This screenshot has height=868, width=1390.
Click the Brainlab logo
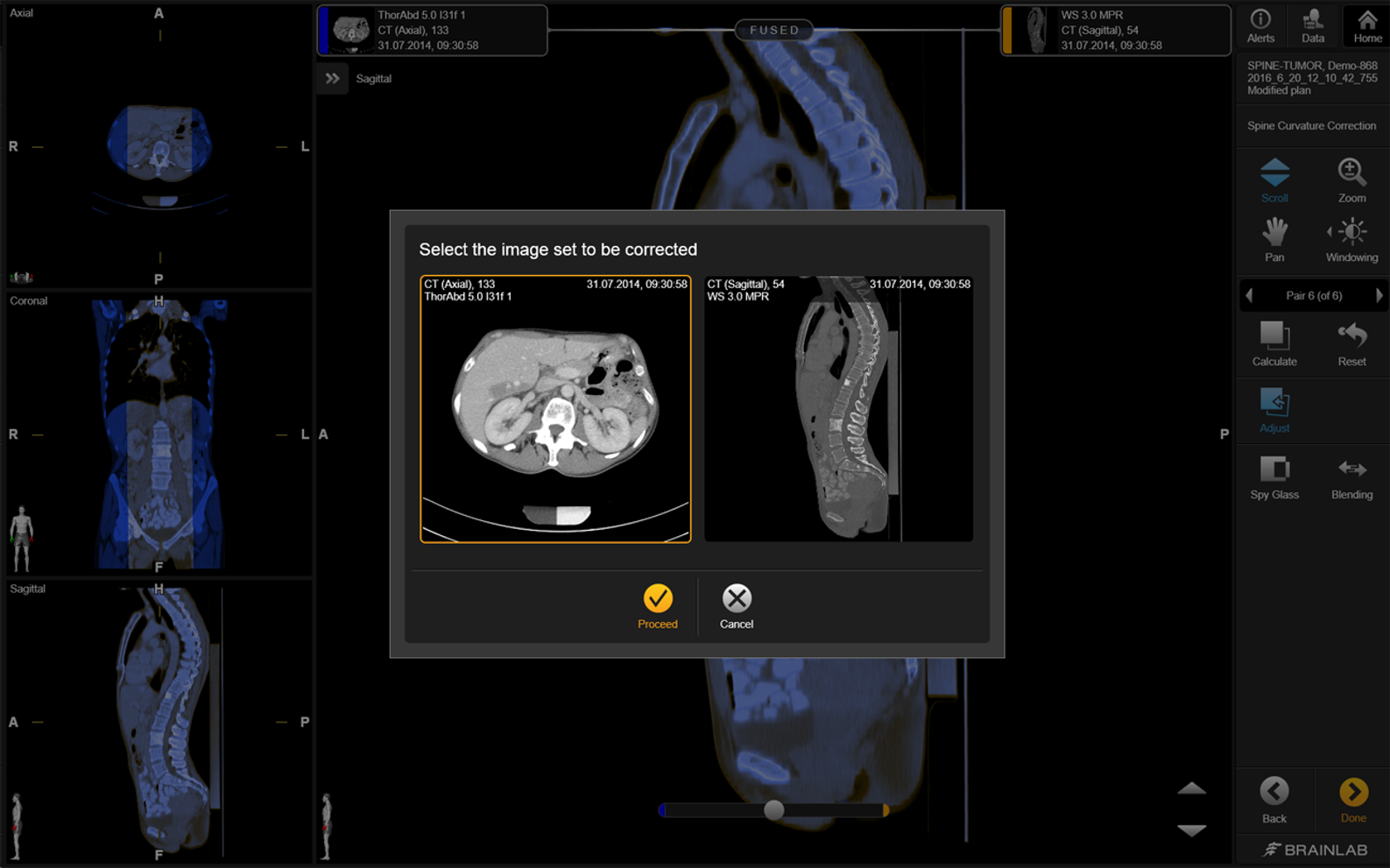tap(1315, 850)
